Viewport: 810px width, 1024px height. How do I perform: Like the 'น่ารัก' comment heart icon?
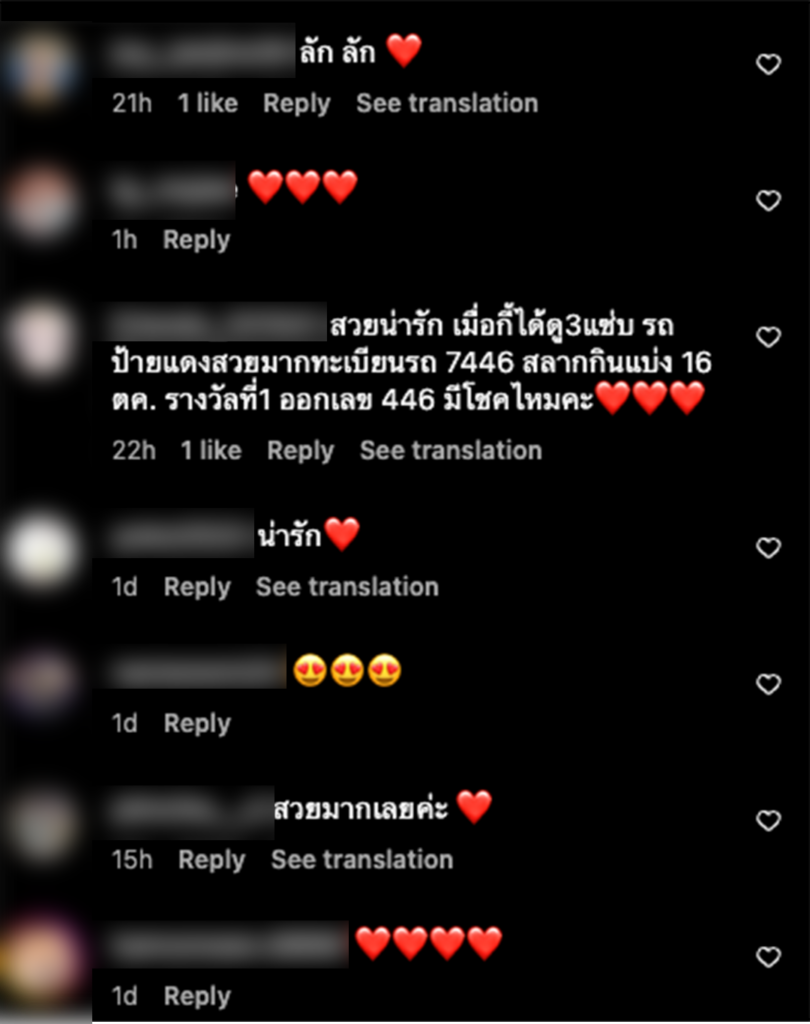768,548
